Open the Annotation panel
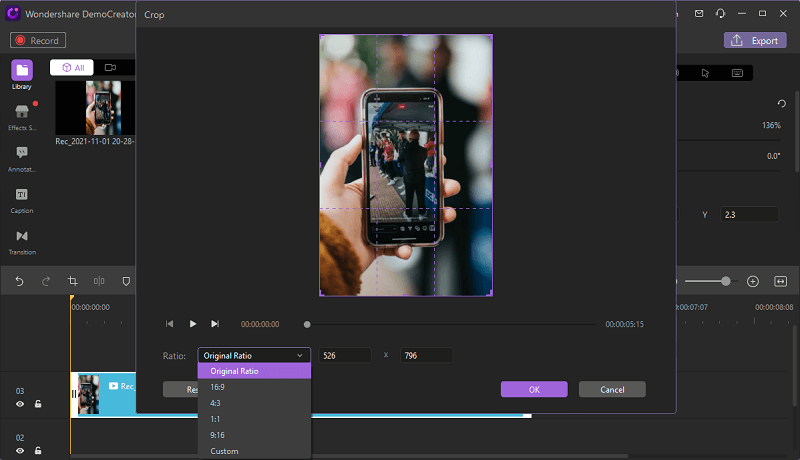 (x=22, y=158)
